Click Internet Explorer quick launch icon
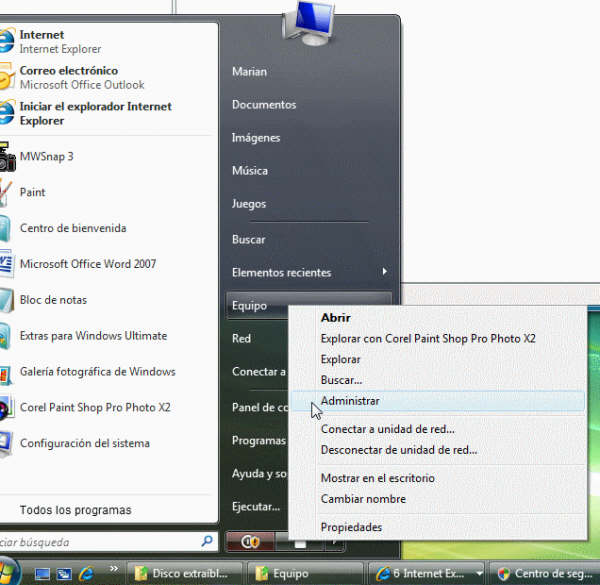600x585 pixels. point(86,573)
